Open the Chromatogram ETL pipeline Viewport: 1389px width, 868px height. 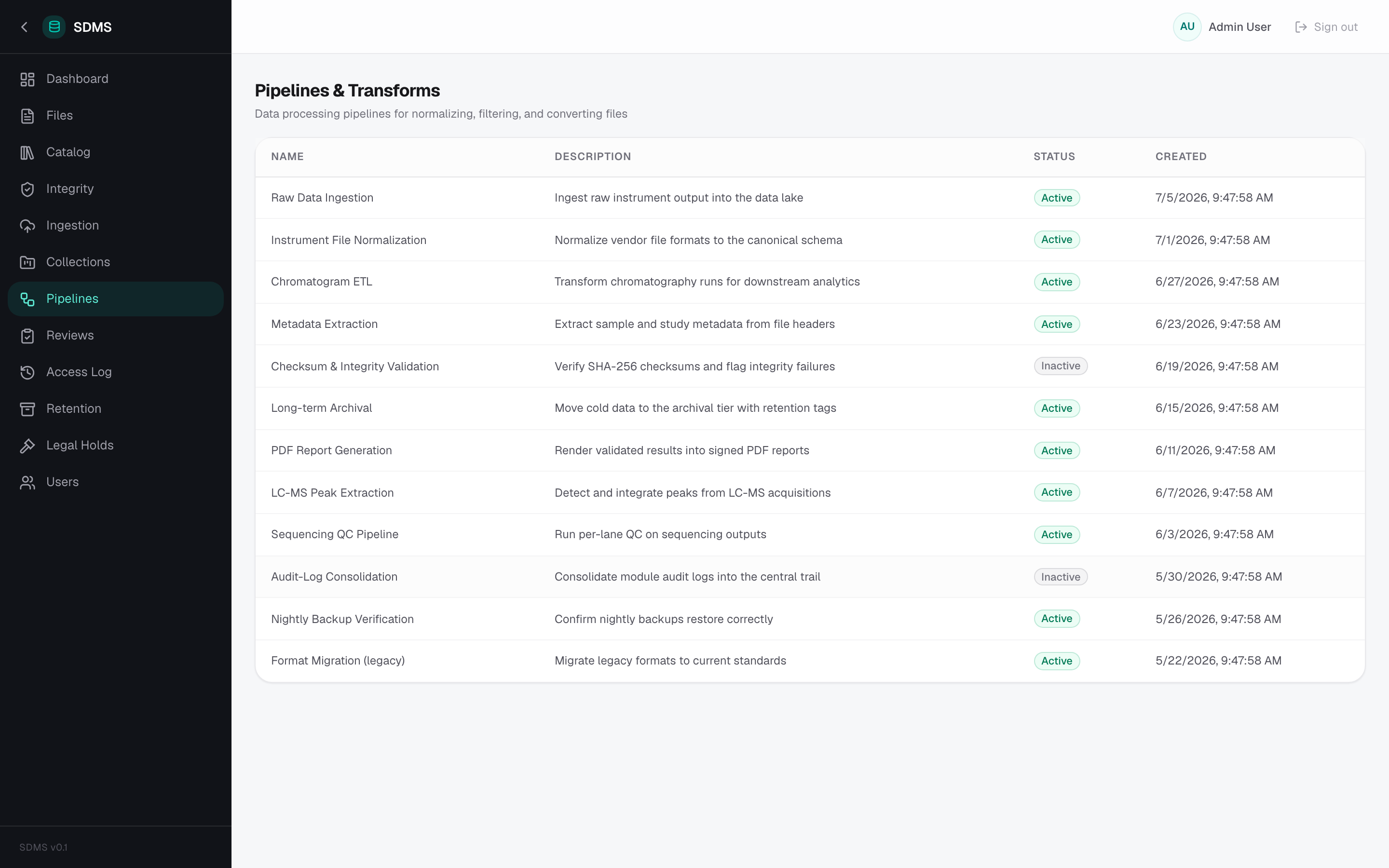(x=321, y=282)
